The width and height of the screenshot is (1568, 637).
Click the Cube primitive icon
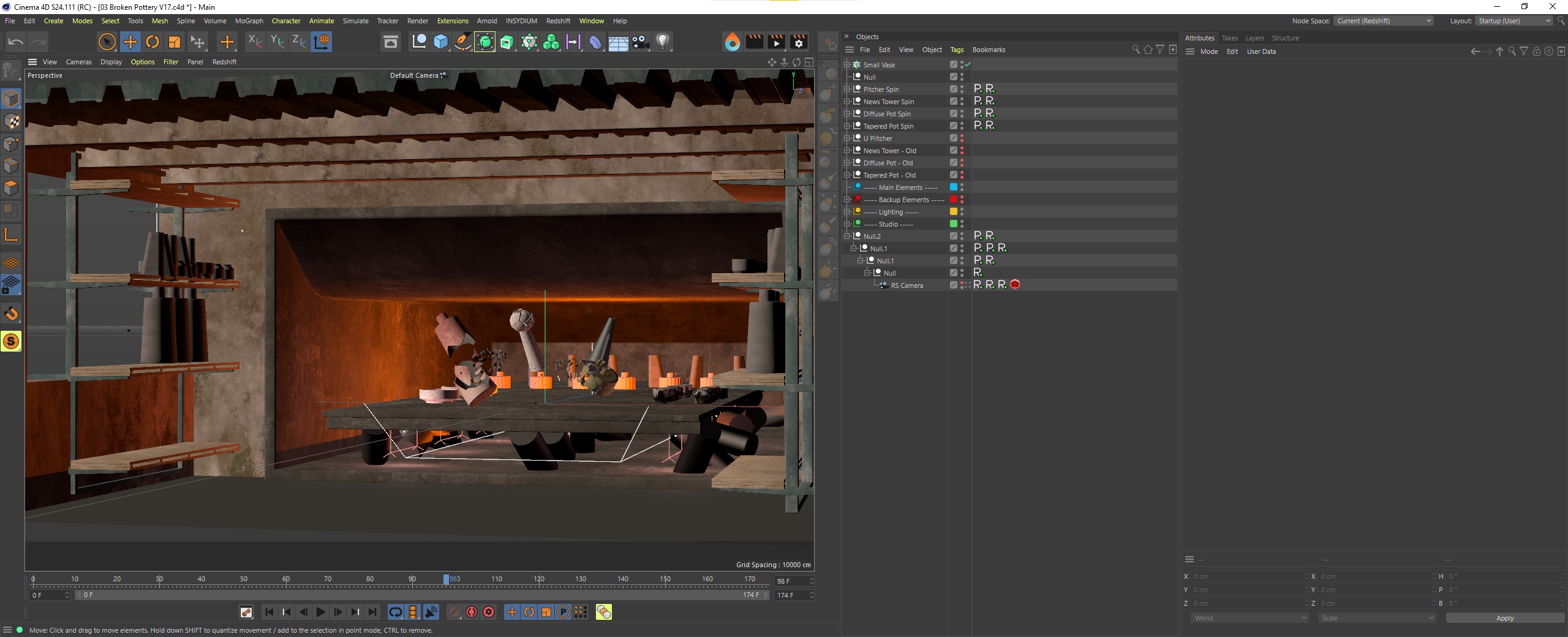[440, 42]
